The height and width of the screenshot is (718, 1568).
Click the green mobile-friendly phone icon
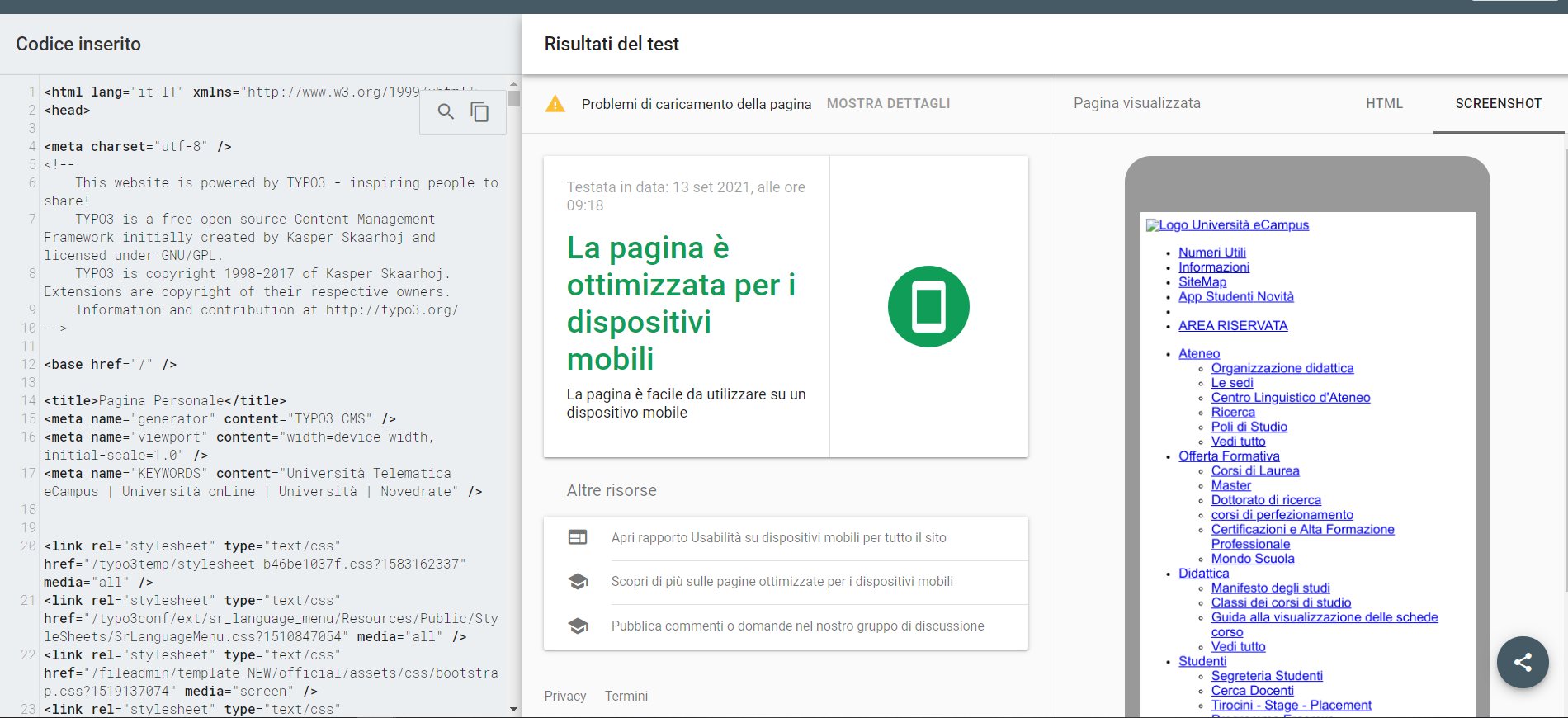coord(928,306)
